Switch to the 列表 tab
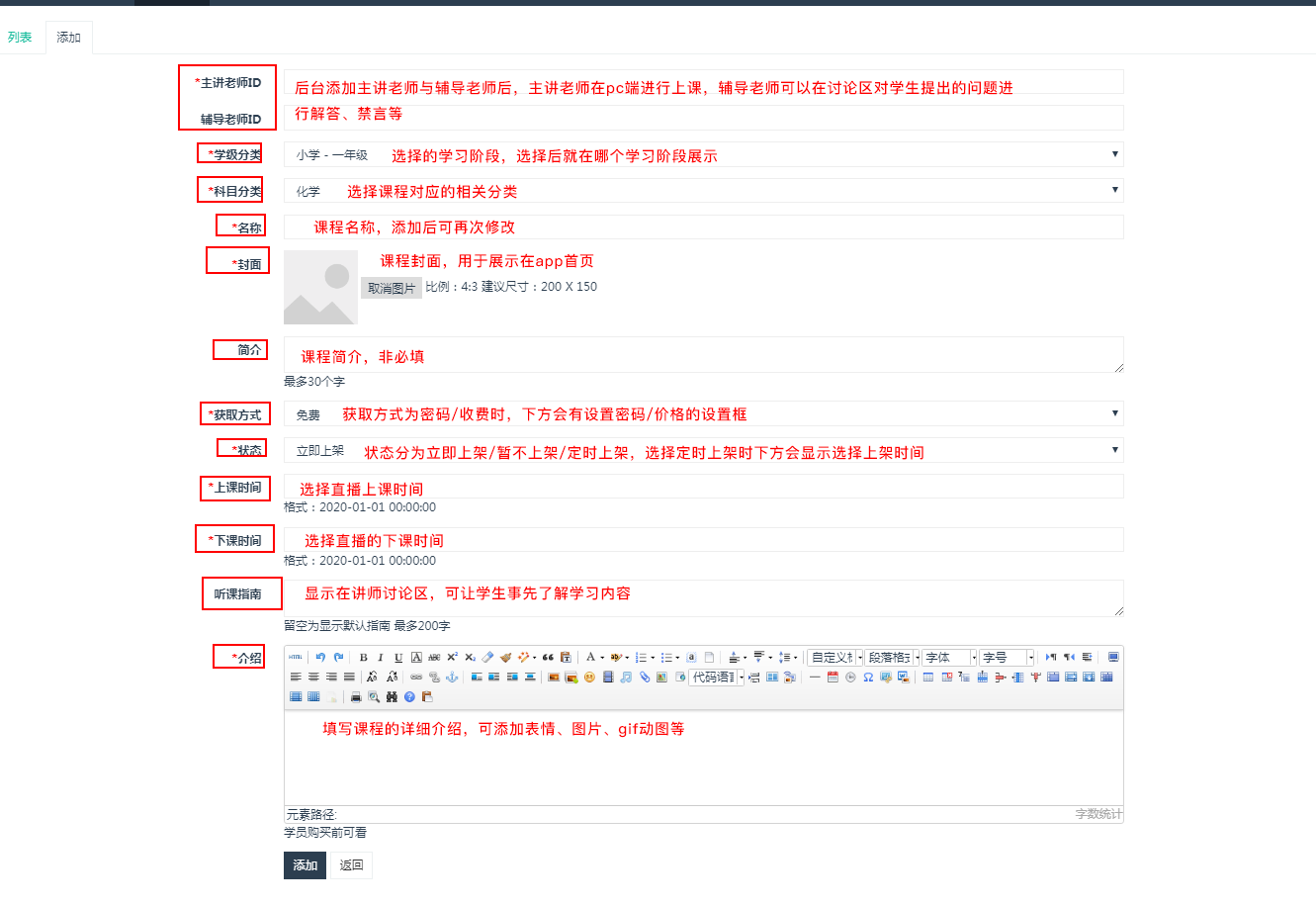 20,38
